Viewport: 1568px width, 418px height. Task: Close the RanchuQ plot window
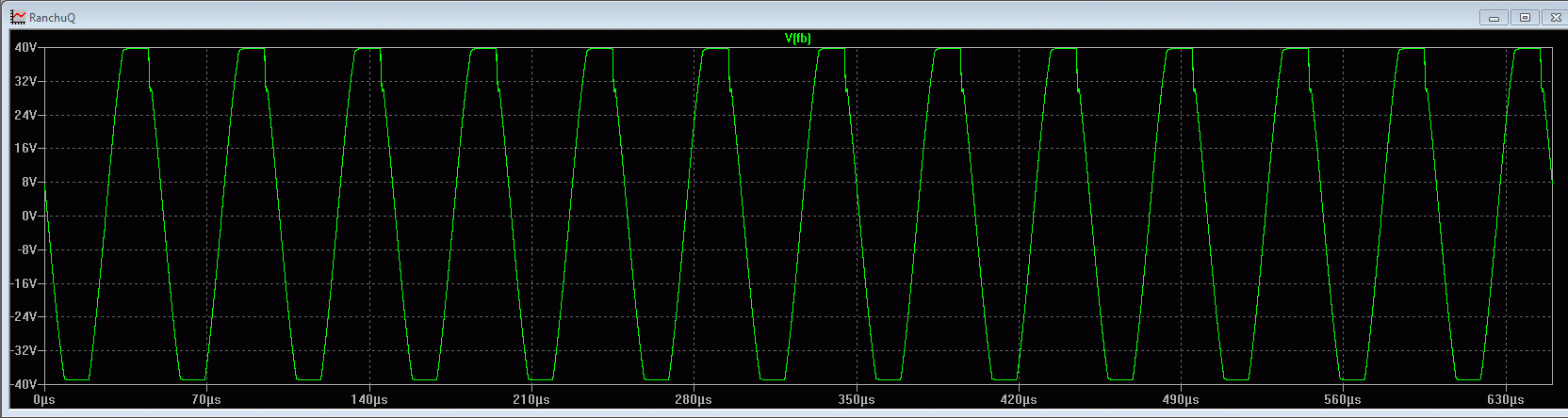(x=1554, y=17)
